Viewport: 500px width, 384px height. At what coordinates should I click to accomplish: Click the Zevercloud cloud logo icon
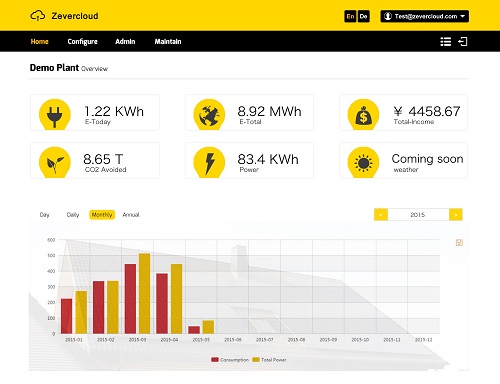click(x=38, y=16)
